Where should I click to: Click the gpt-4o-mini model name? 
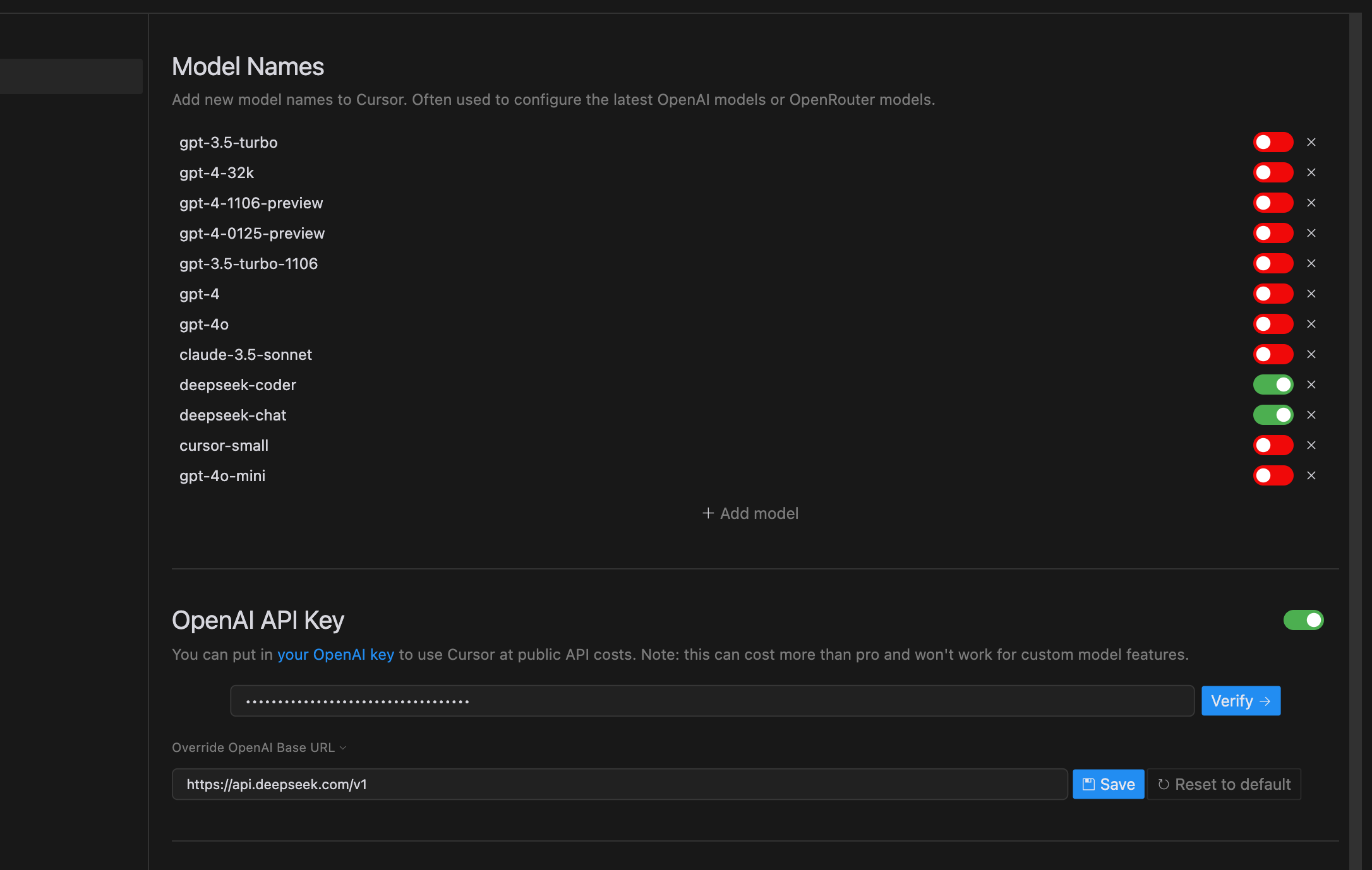click(x=222, y=476)
